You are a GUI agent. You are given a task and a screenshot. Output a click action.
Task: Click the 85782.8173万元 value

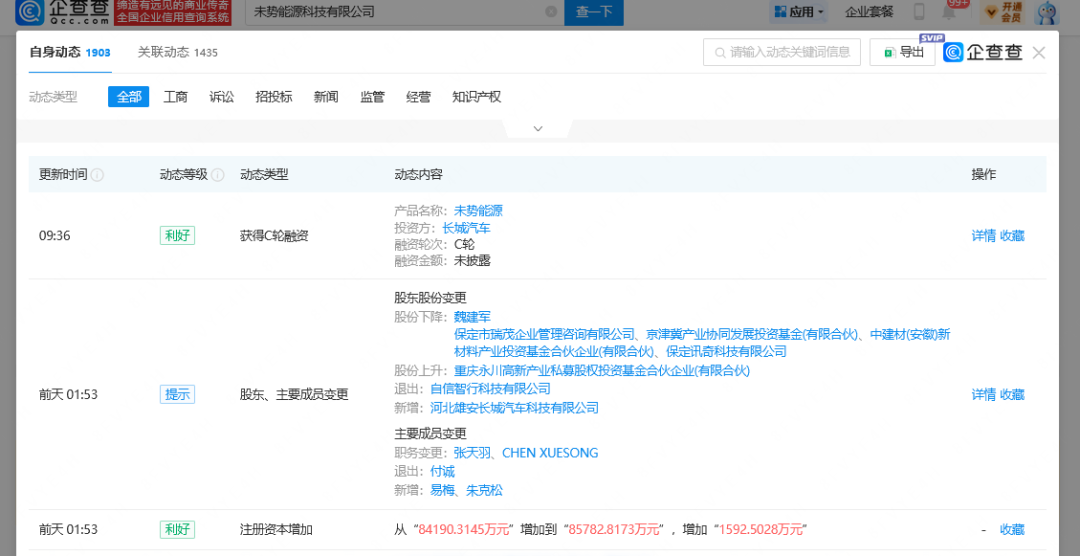[x=616, y=530]
